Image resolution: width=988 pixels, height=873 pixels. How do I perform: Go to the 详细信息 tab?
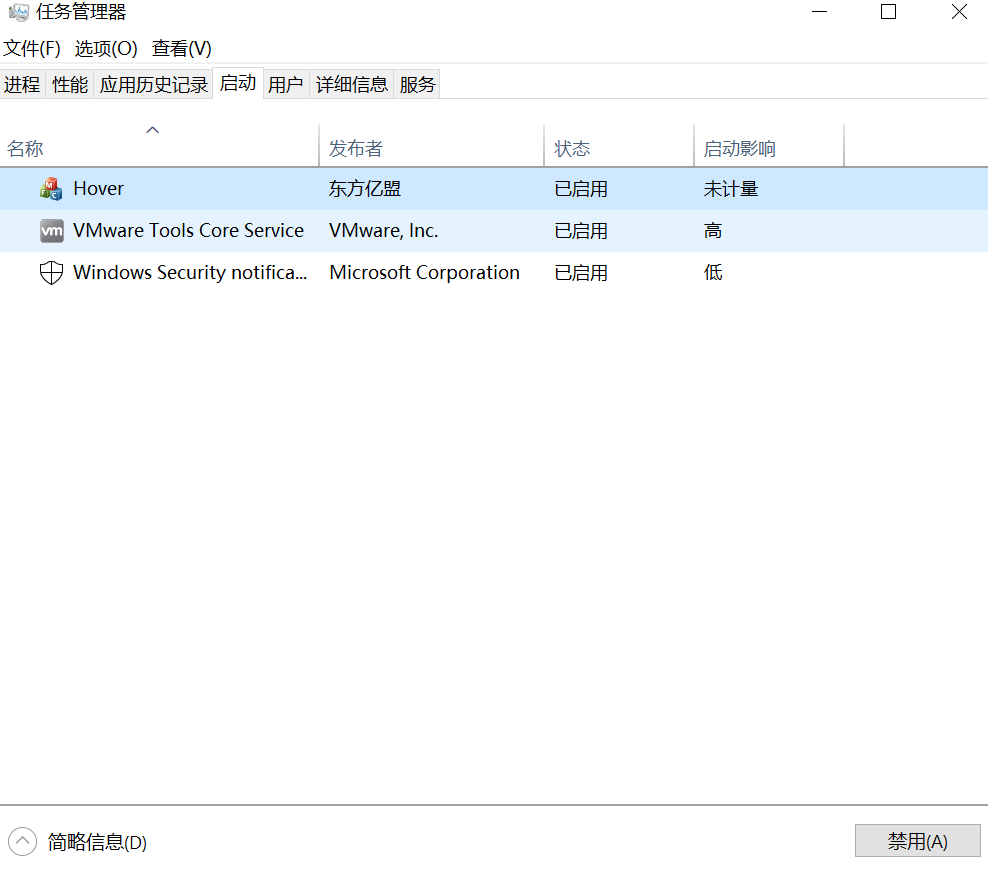(352, 85)
